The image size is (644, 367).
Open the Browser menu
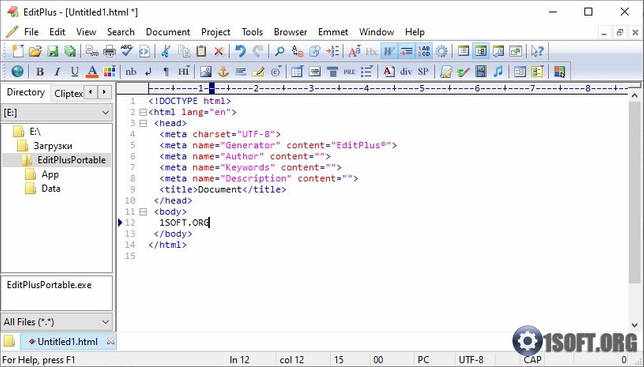290,32
